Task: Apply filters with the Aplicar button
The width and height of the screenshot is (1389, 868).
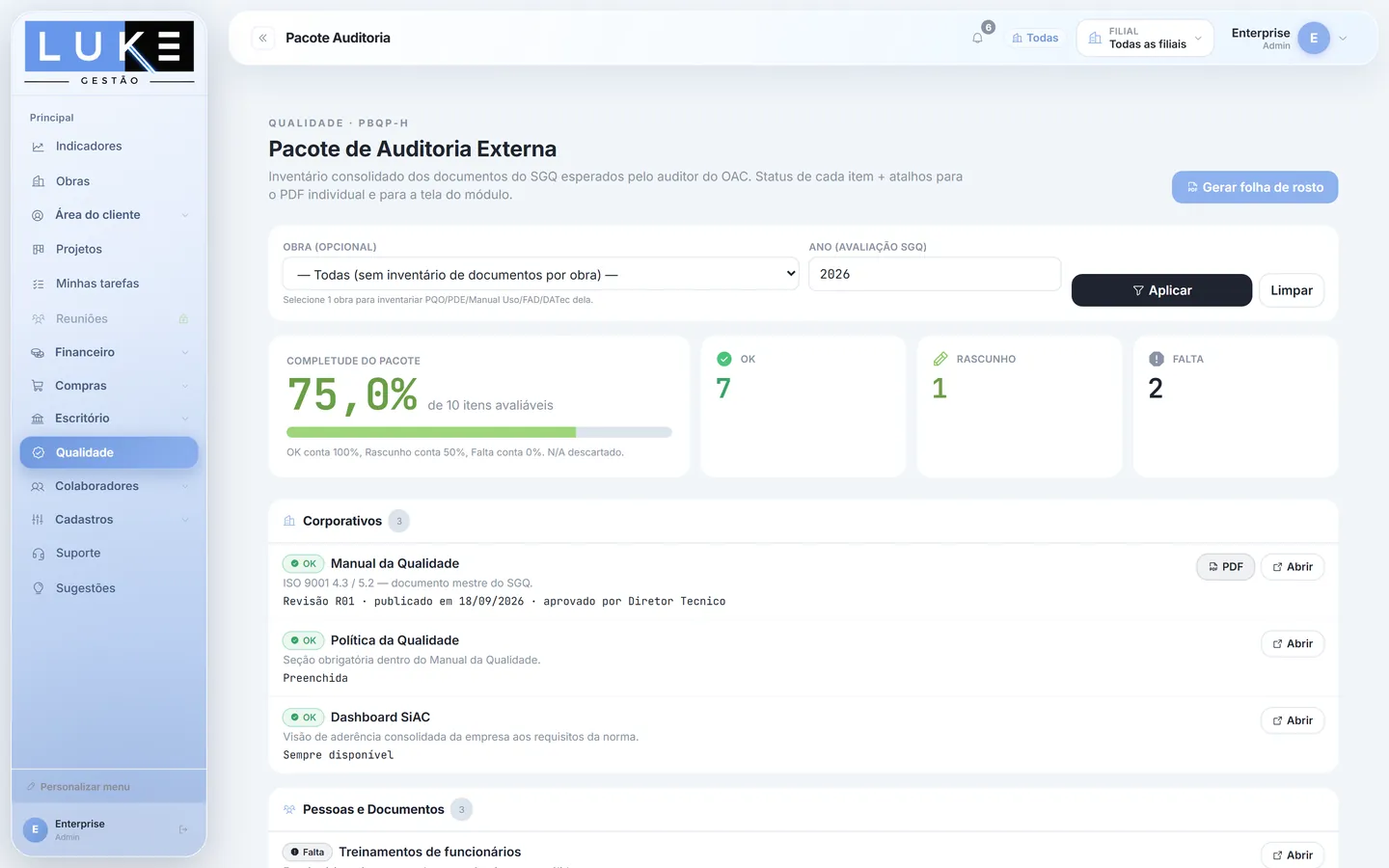Action: click(x=1161, y=290)
